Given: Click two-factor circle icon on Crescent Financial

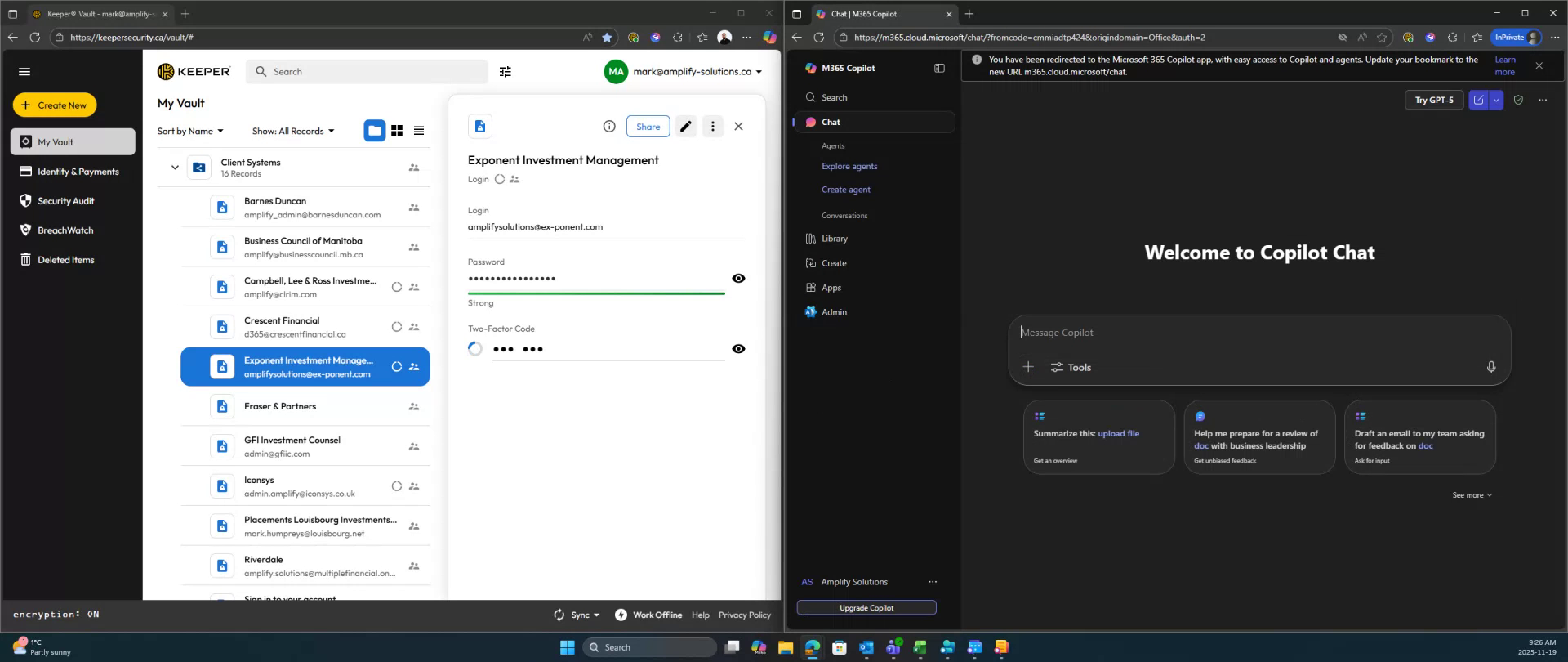Looking at the screenshot, I should [397, 327].
